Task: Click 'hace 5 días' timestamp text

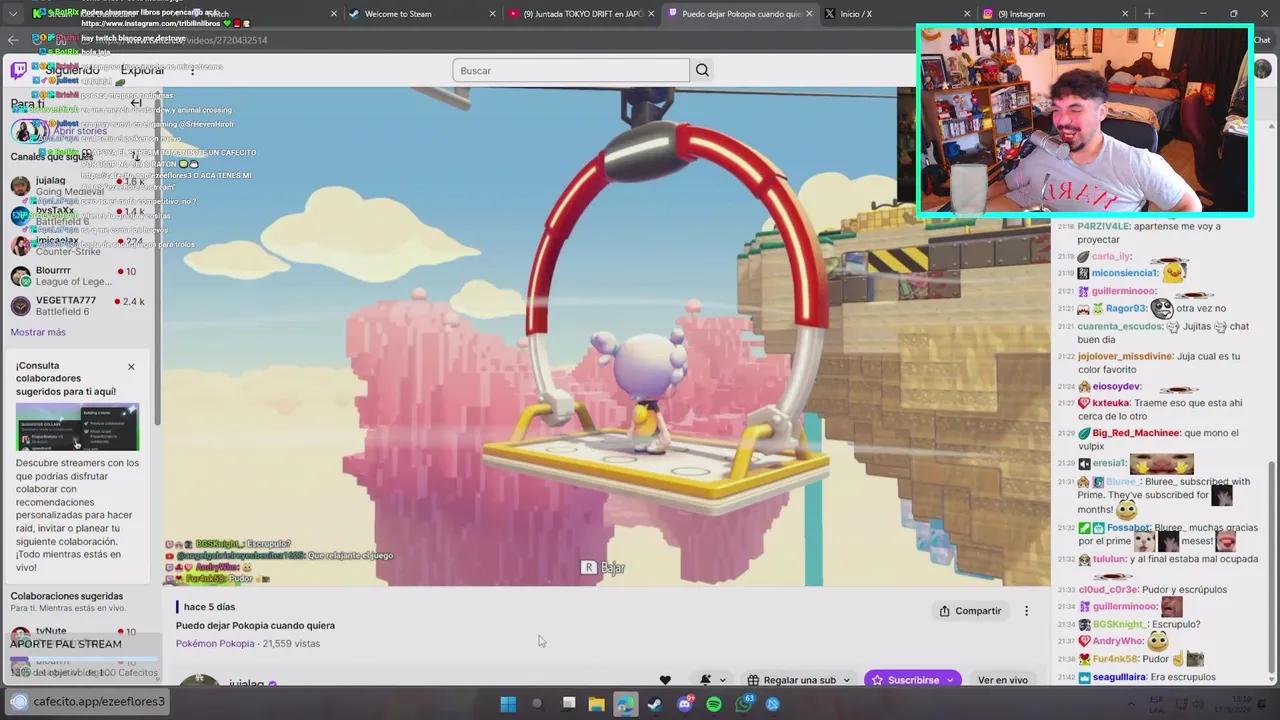Action: click(209, 607)
